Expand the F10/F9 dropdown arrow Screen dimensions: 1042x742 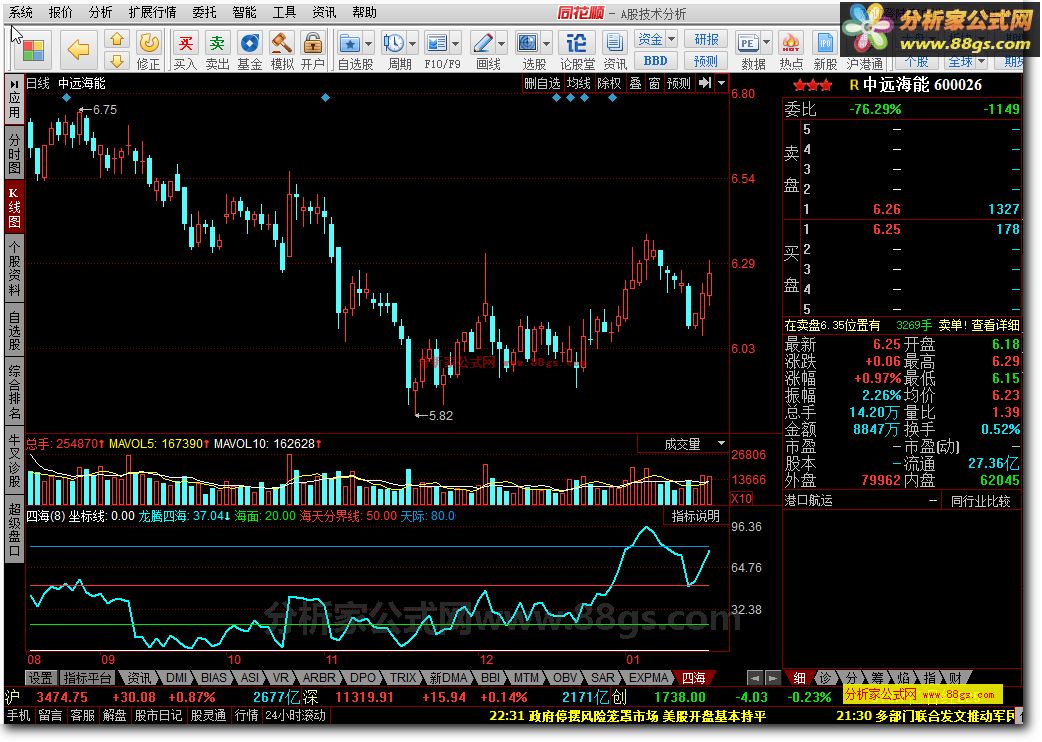pyautogui.click(x=456, y=44)
